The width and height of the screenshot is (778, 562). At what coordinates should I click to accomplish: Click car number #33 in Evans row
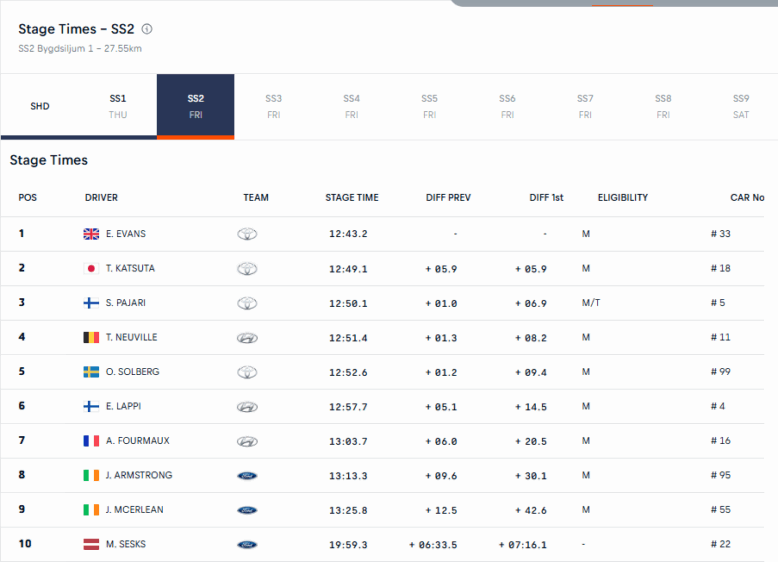pos(720,234)
